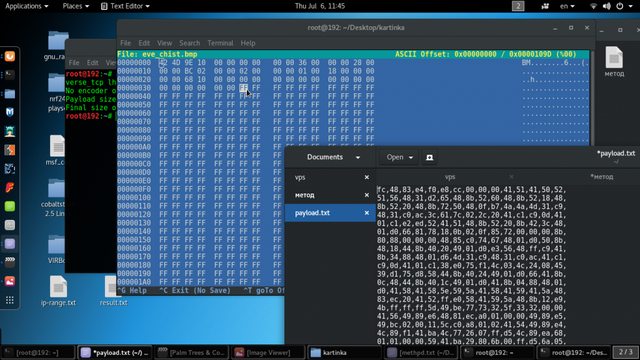Switch to the *метод tab in editor
The width and height of the screenshot is (640, 360).
tap(601, 177)
